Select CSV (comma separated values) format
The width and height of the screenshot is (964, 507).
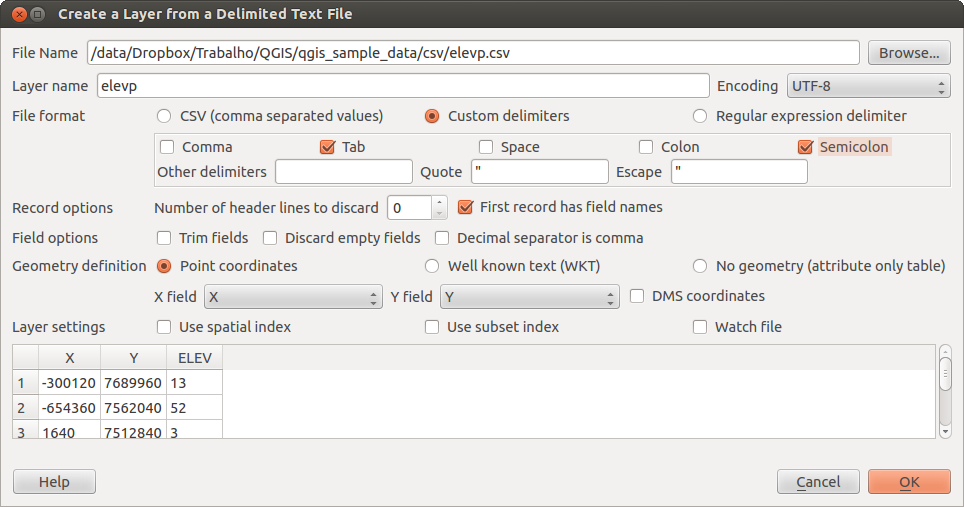click(165, 116)
